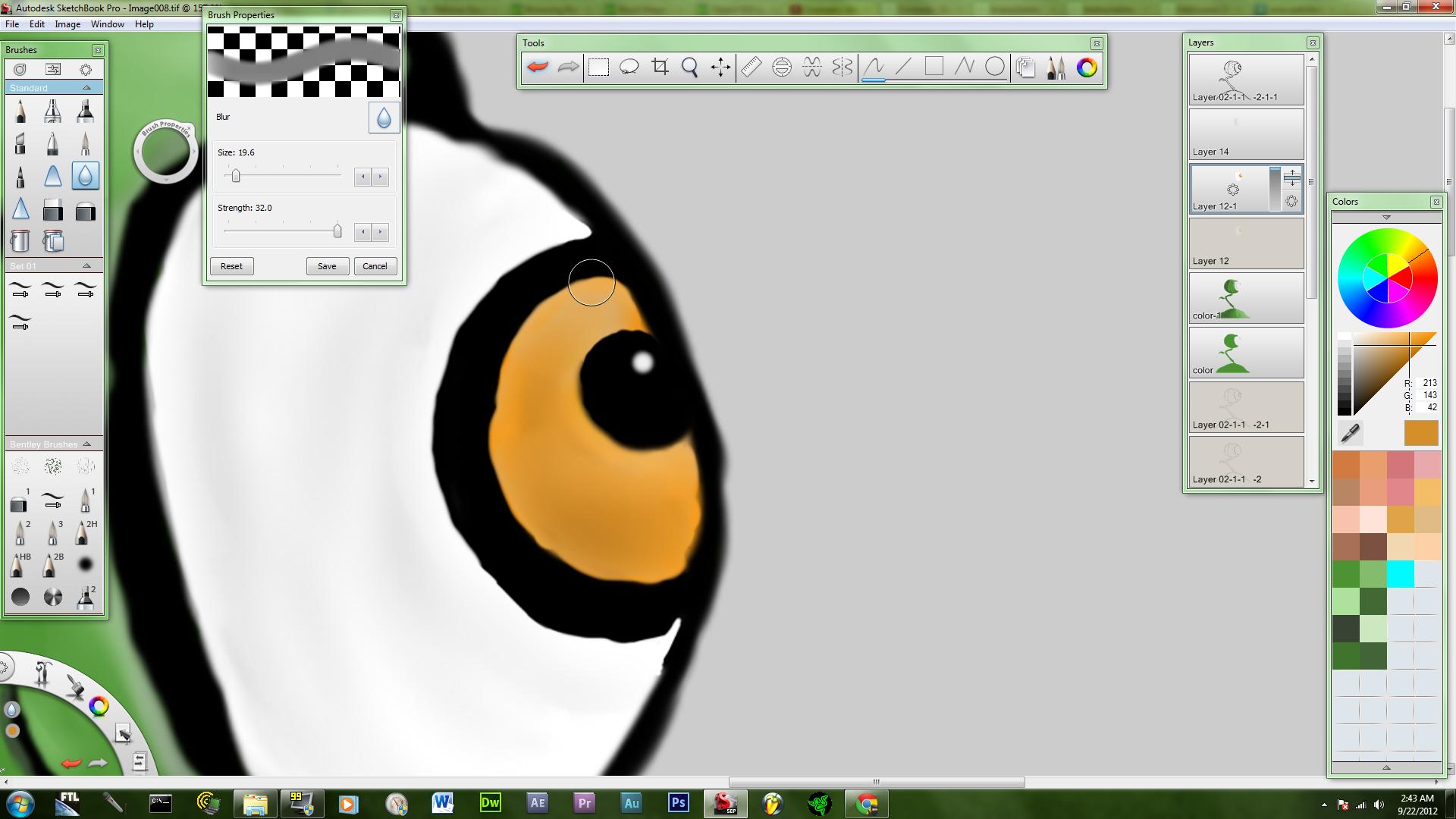
Task: Open the Color editor wheel in Tools
Action: click(1087, 67)
